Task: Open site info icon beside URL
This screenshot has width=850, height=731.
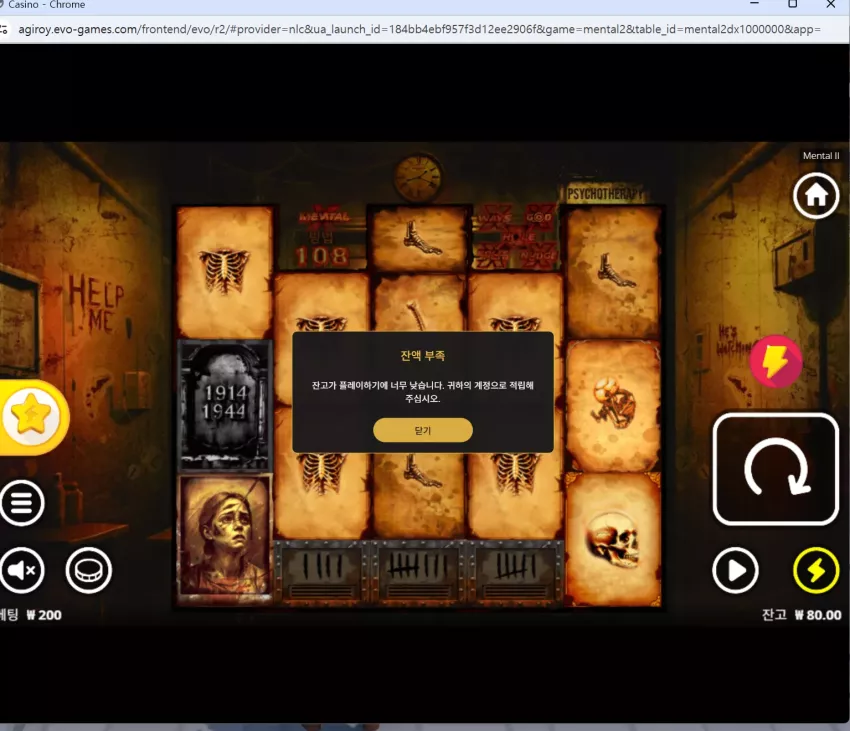Action: pyautogui.click(x=4, y=29)
